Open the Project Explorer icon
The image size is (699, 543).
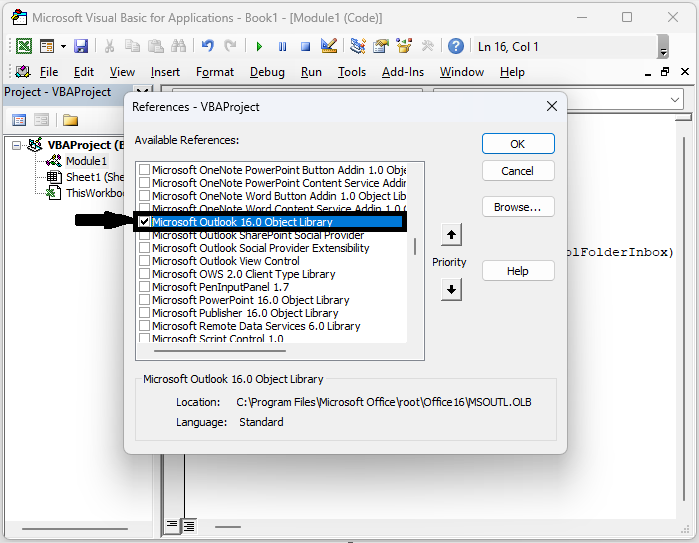358,46
